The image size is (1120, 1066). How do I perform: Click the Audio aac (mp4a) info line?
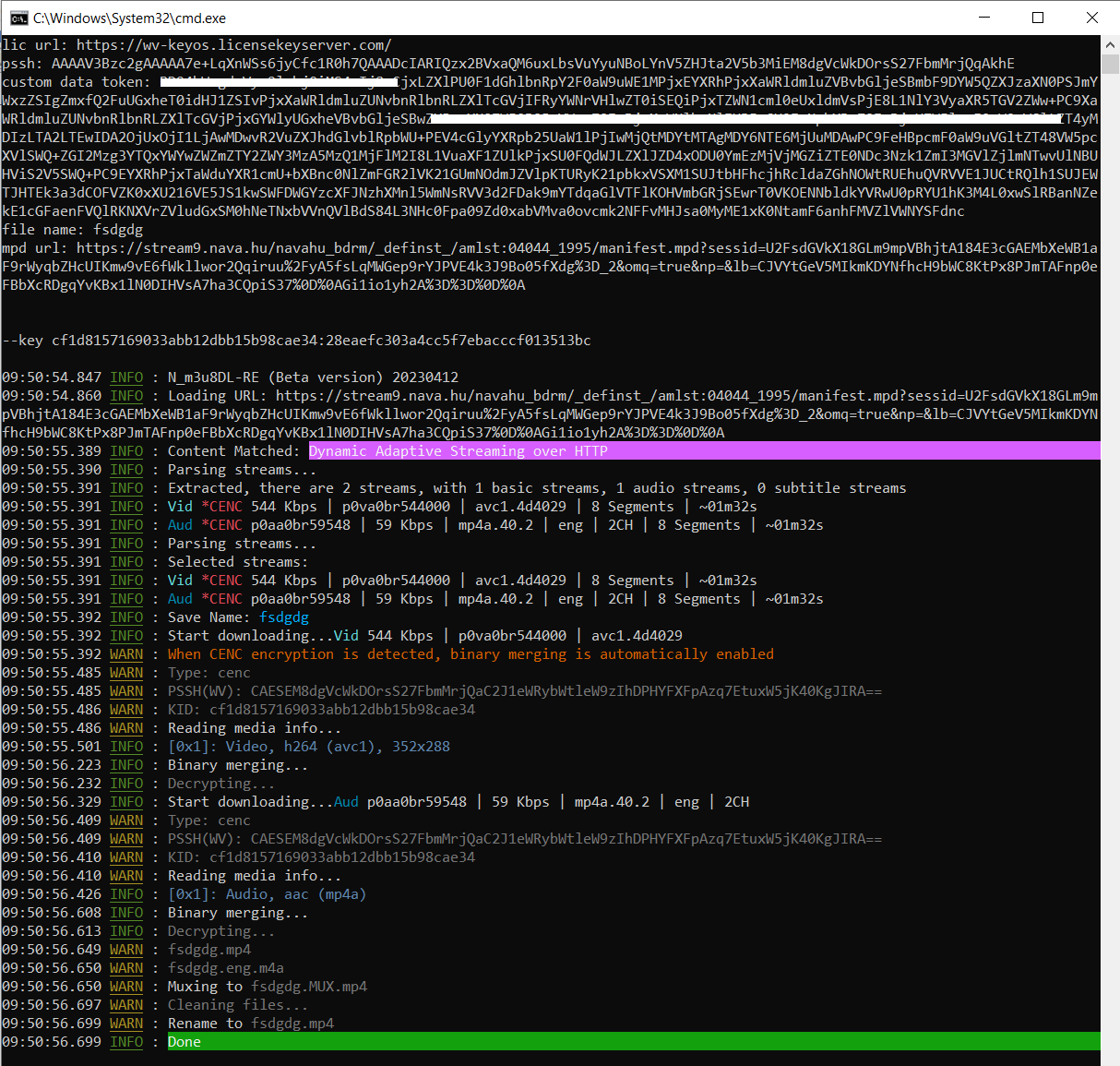[267, 894]
